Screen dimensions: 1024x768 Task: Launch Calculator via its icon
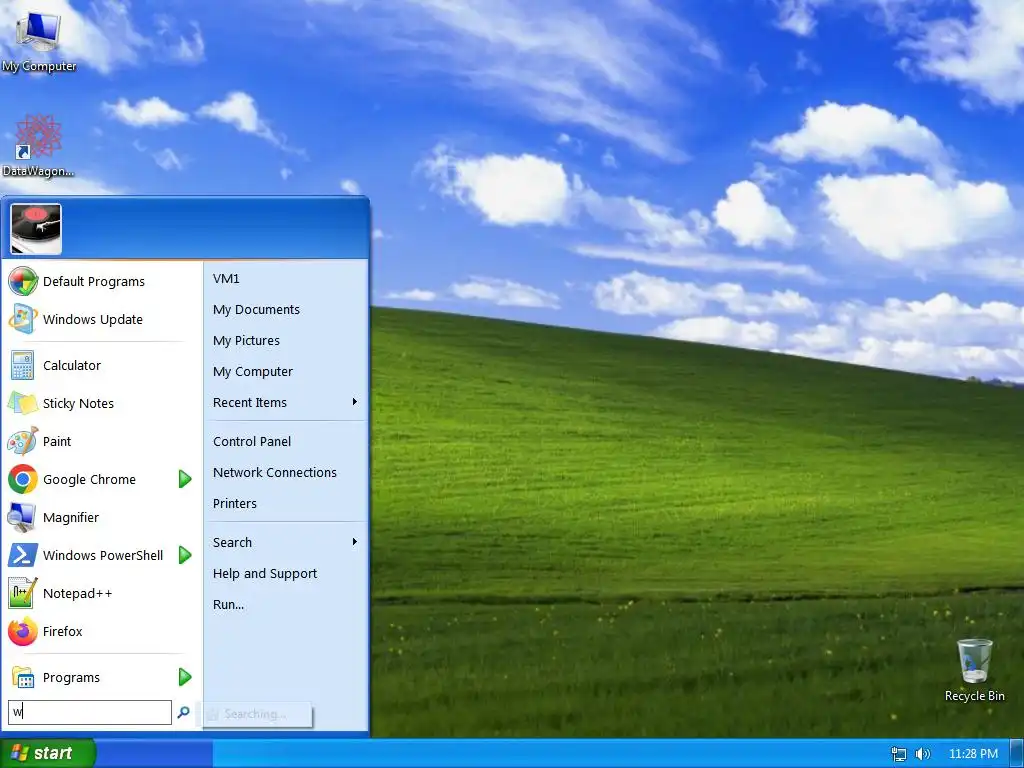tap(23, 365)
